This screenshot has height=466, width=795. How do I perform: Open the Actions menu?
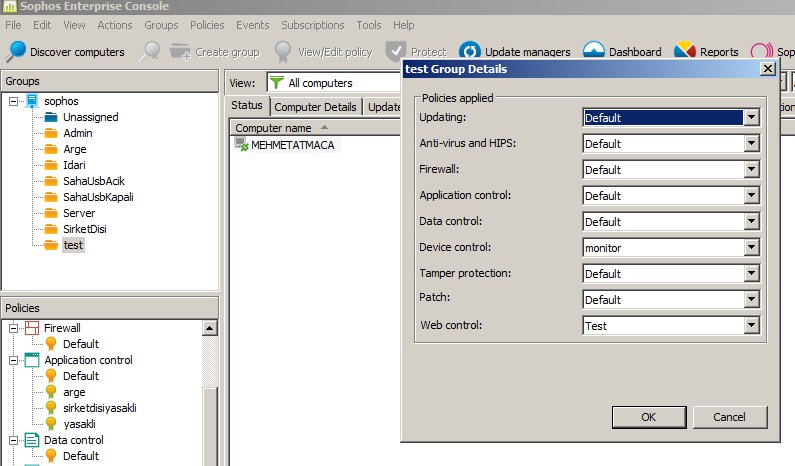tap(115, 25)
